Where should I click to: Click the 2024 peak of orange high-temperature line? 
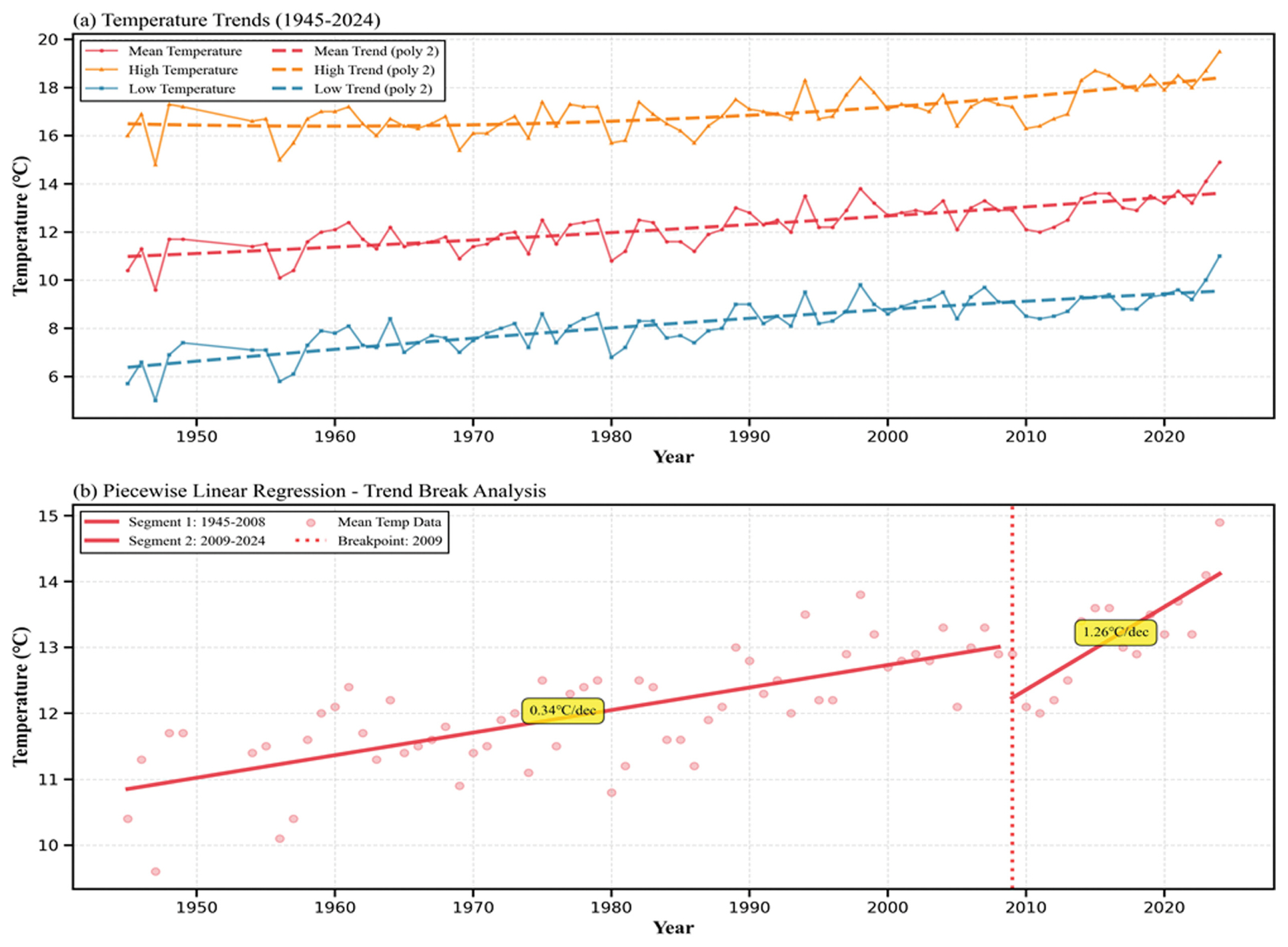1219,52
